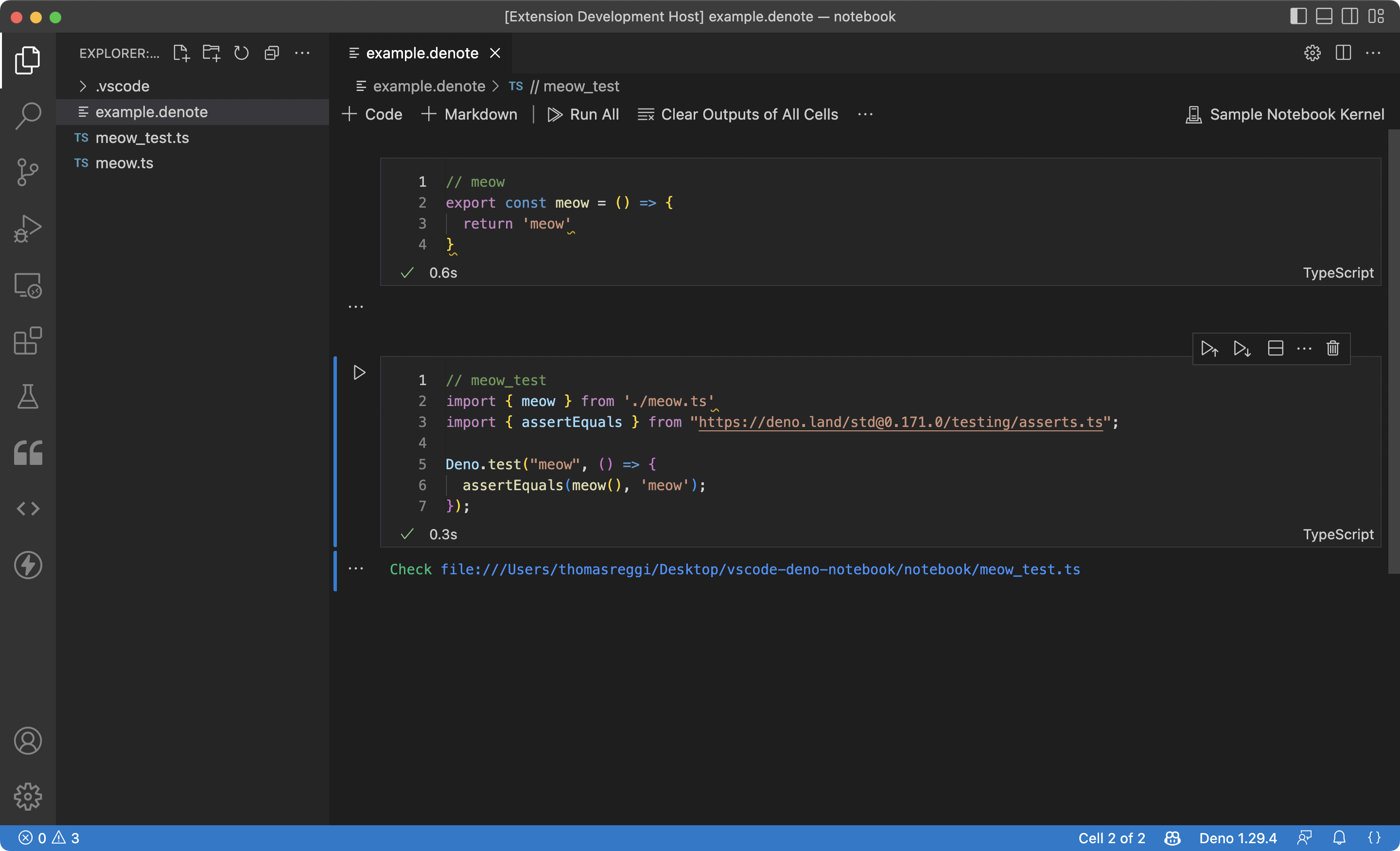
Task: Click Run All in notebook toolbar
Action: click(583, 114)
